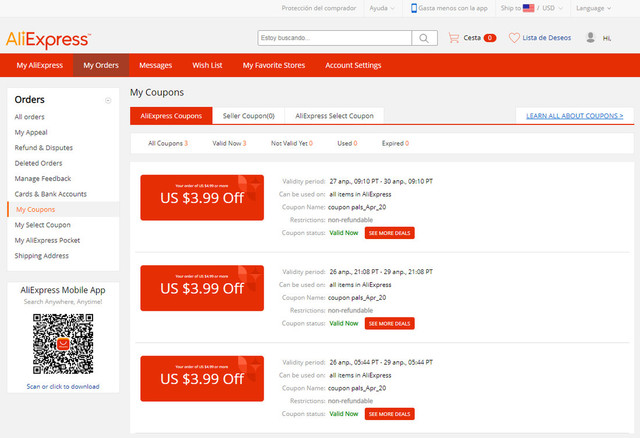This screenshot has width=640, height=438.
Task: Open the Cesta cart link
Action: click(x=472, y=38)
